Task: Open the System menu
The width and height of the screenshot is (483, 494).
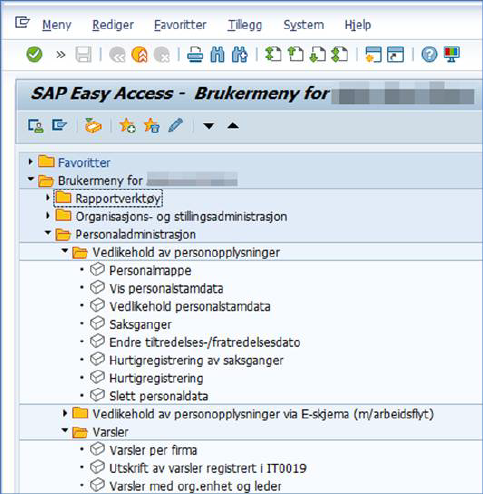Action: pyautogui.click(x=304, y=25)
